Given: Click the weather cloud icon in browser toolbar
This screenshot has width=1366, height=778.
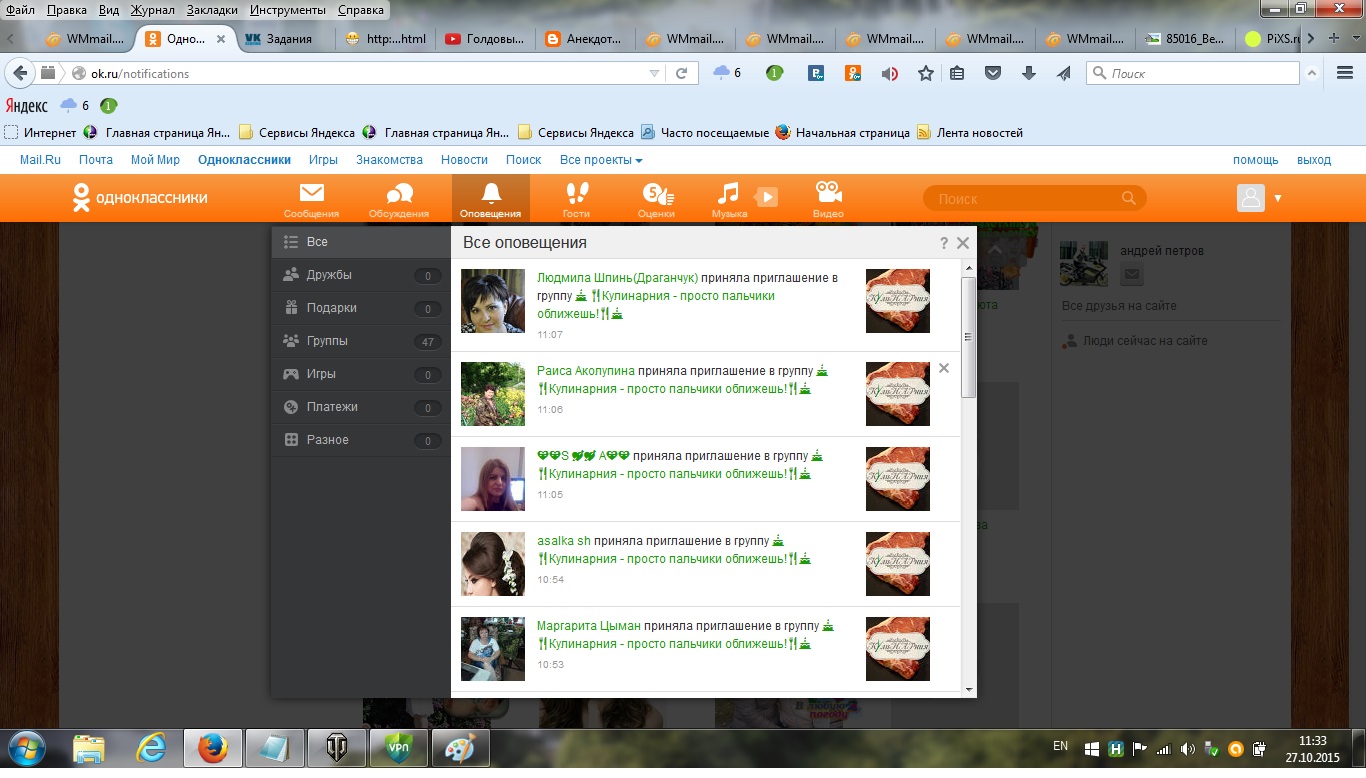Looking at the screenshot, I should [721, 72].
